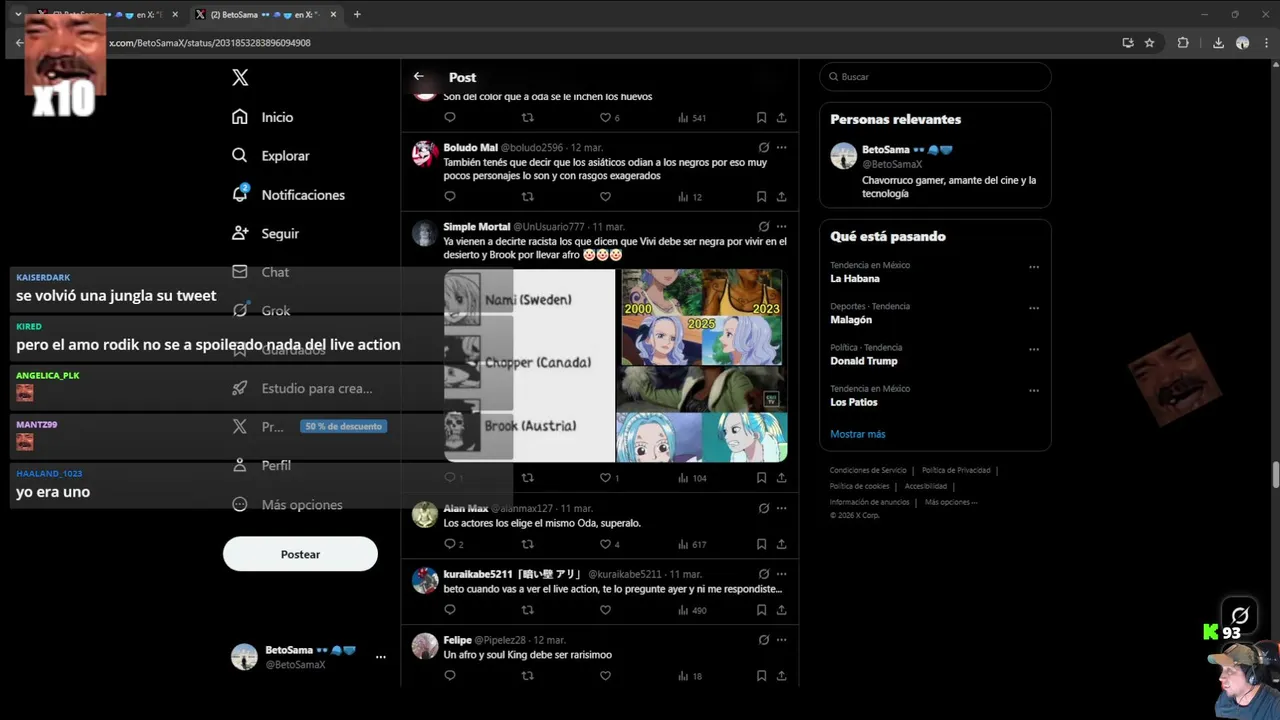The width and height of the screenshot is (1280, 720).
Task: Repost Simple Mortal's comment
Action: point(528,478)
